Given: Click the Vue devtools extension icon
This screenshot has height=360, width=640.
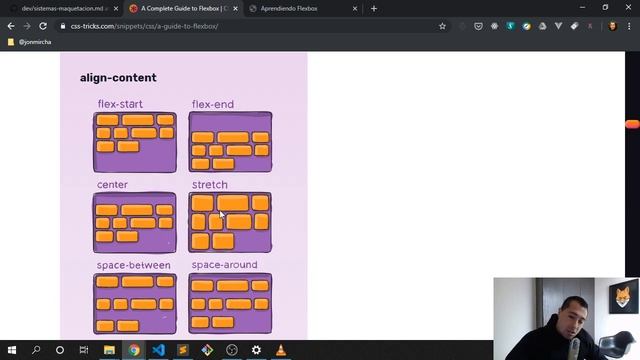Looking at the screenshot, I should [x=558, y=26].
